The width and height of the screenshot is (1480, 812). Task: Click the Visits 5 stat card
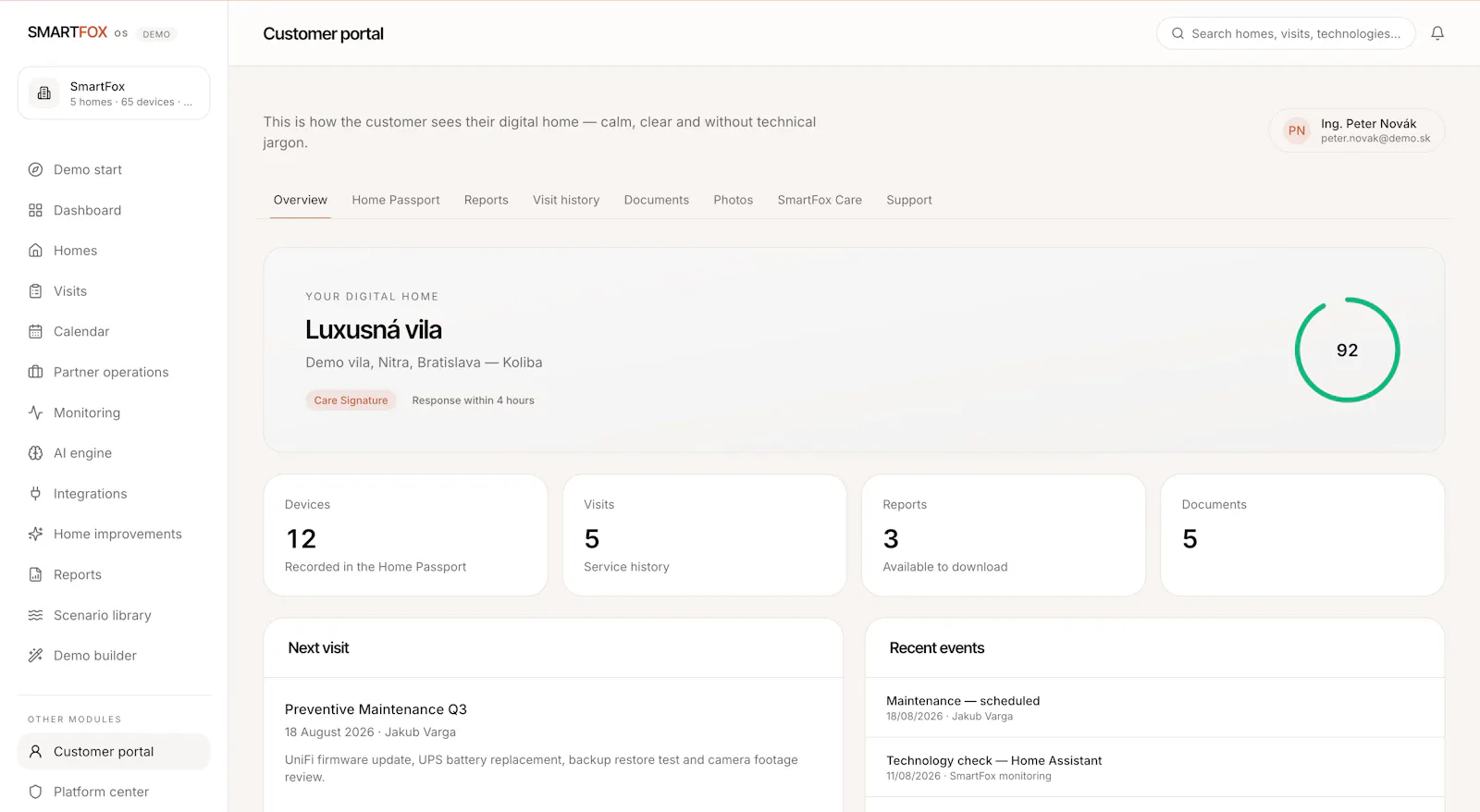click(x=705, y=535)
